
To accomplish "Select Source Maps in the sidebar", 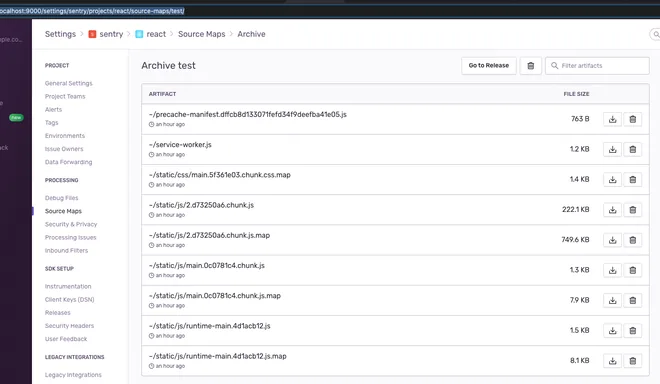I will click(x=63, y=211).
